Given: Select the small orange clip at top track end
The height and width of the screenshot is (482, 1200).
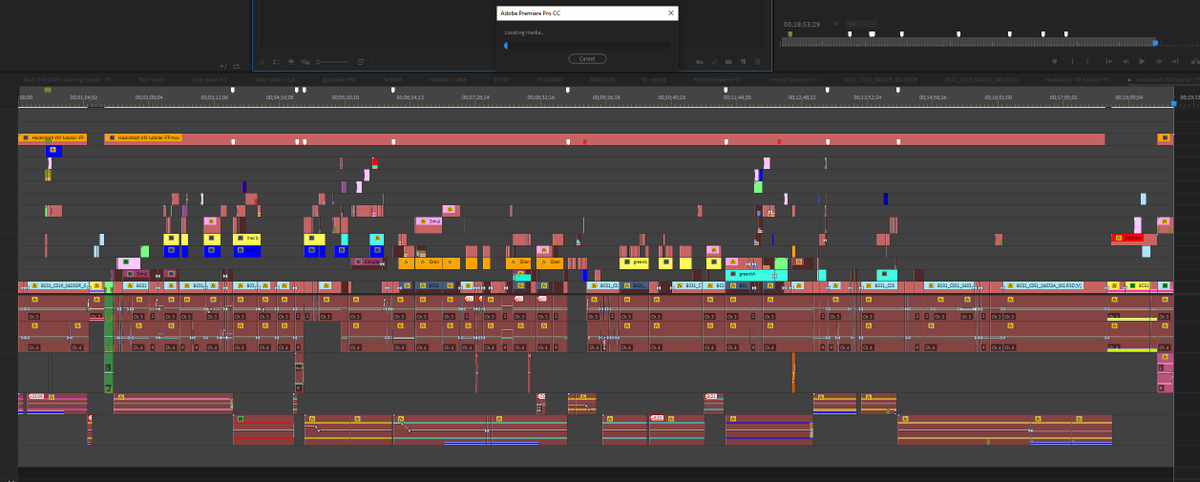Looking at the screenshot, I should tap(1164, 138).
